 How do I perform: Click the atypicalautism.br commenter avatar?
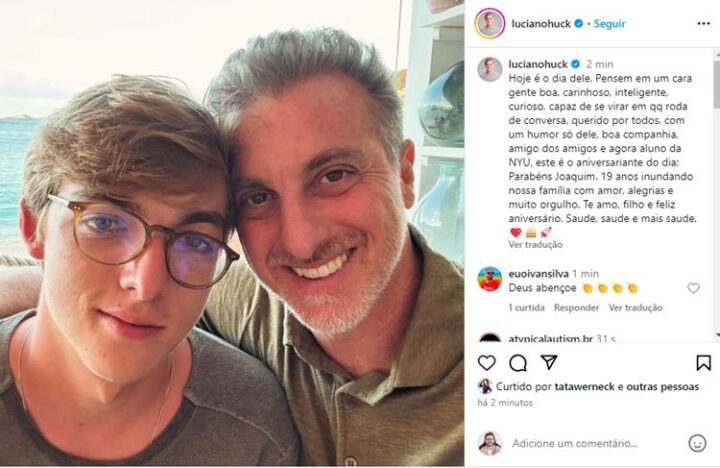click(490, 340)
